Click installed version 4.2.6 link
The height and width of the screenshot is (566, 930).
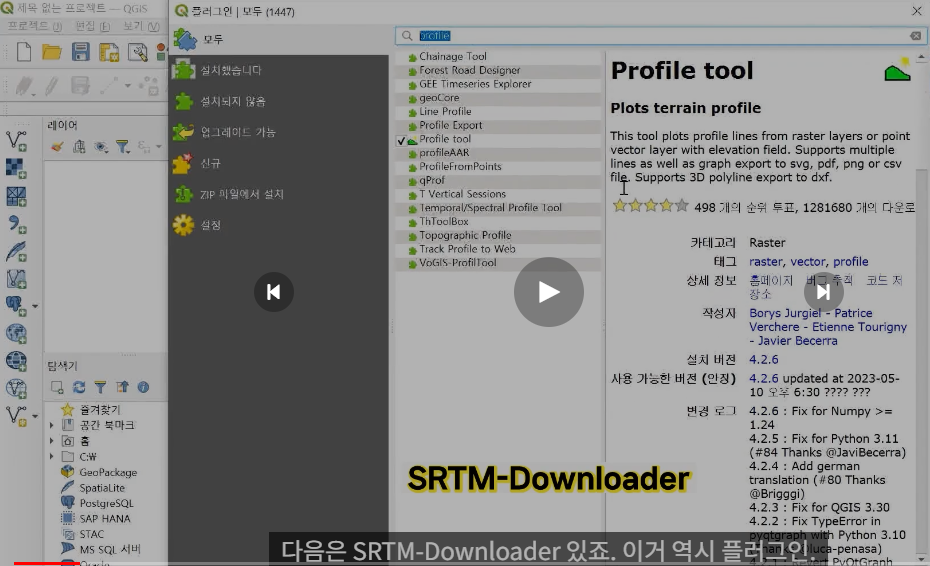pyautogui.click(x=764, y=360)
